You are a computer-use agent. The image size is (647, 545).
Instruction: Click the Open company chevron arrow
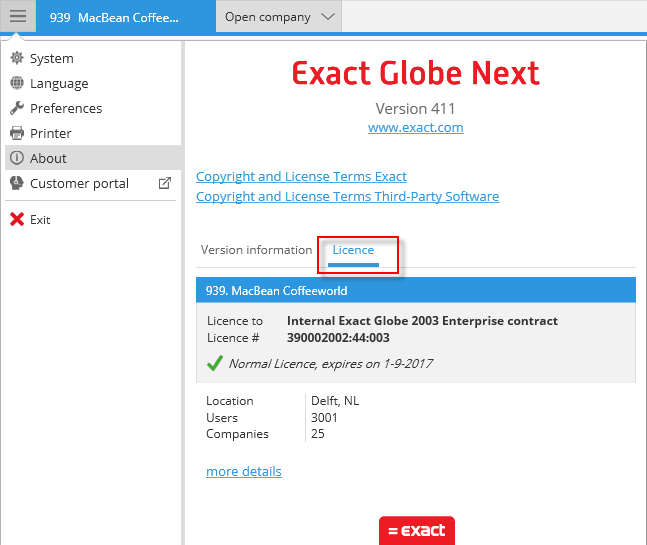[x=328, y=17]
